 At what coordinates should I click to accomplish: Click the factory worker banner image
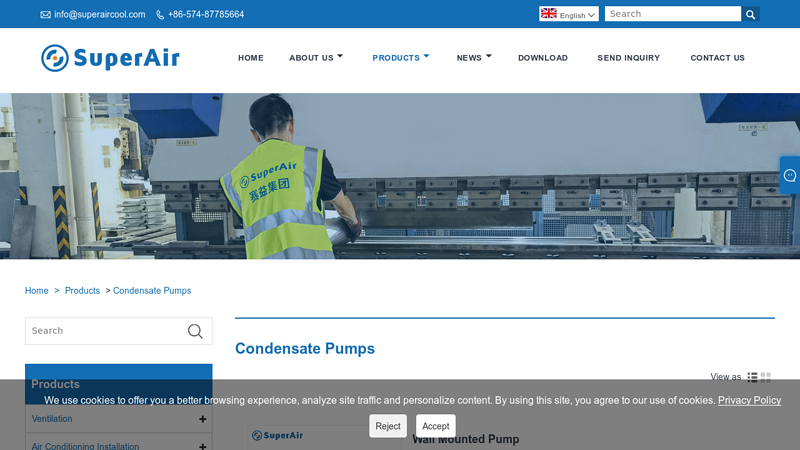tap(400, 176)
